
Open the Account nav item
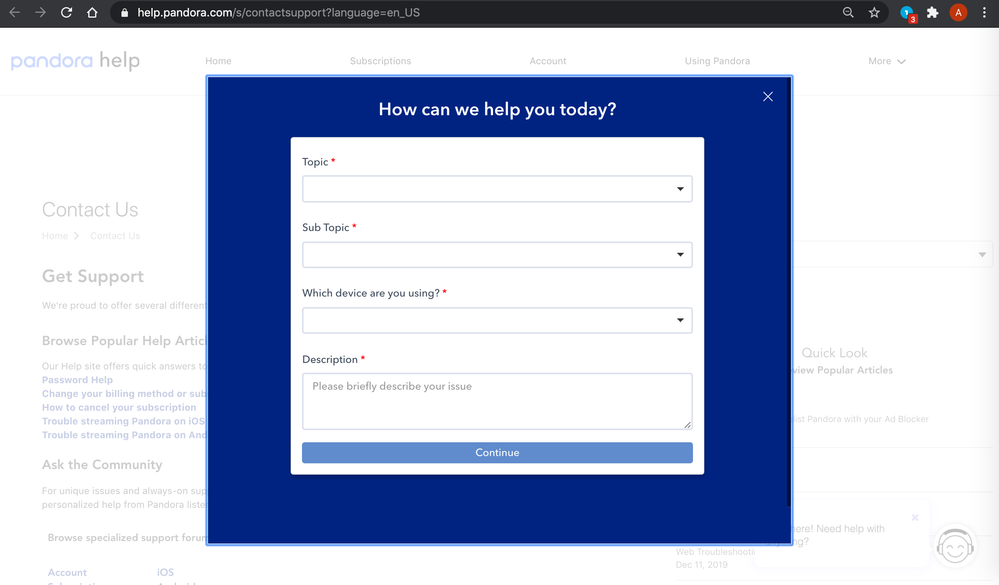(548, 61)
